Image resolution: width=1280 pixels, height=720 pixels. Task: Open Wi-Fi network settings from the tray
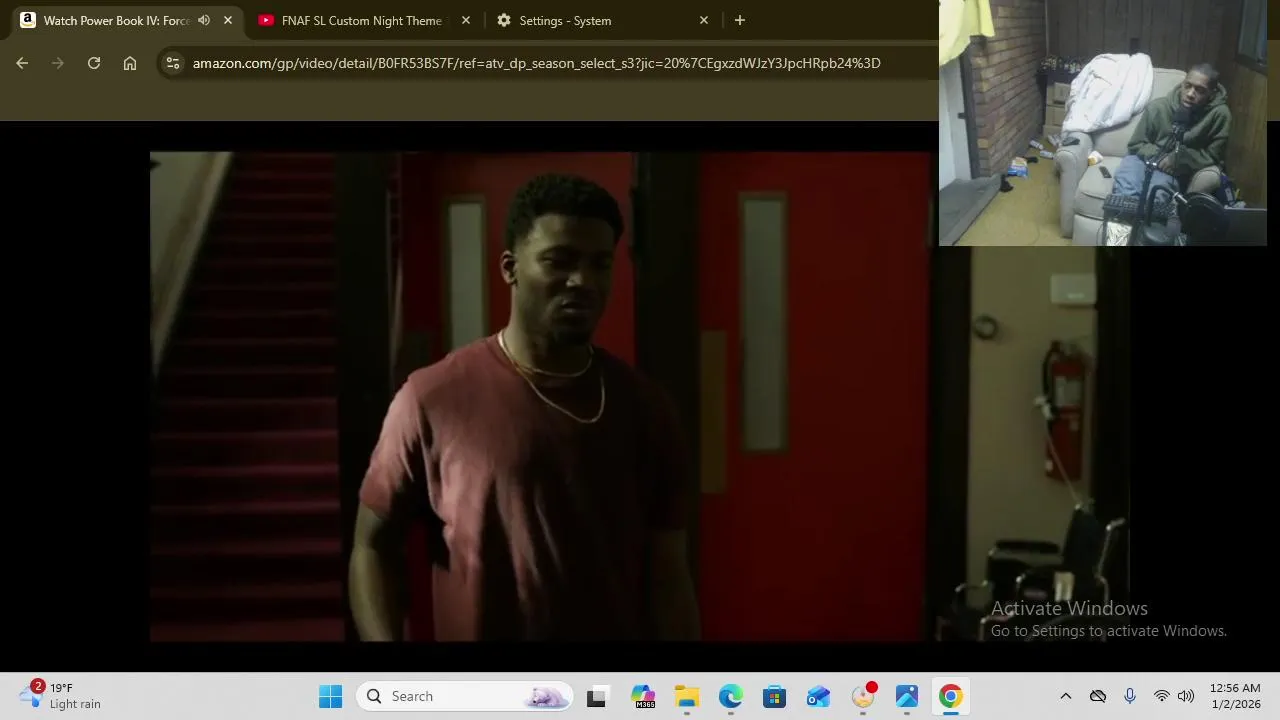(x=1162, y=696)
